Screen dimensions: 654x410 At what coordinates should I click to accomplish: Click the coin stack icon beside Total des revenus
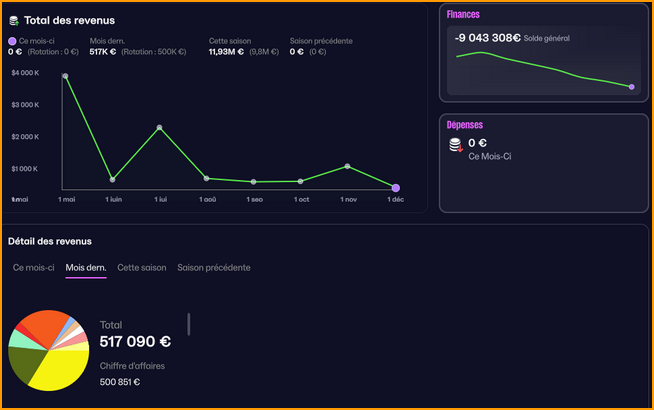14,20
